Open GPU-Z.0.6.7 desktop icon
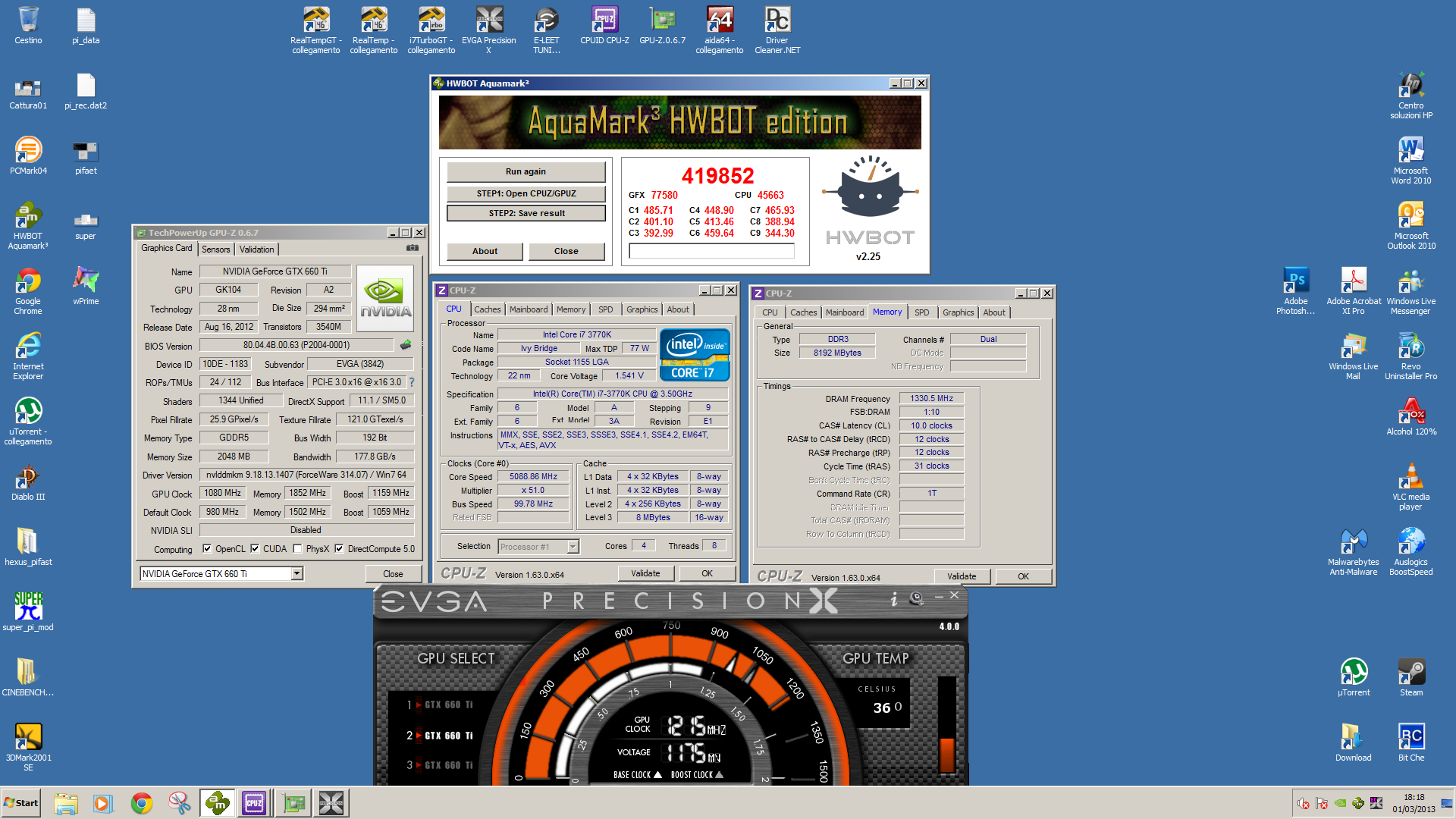This screenshot has width=1456, height=819. point(662,25)
